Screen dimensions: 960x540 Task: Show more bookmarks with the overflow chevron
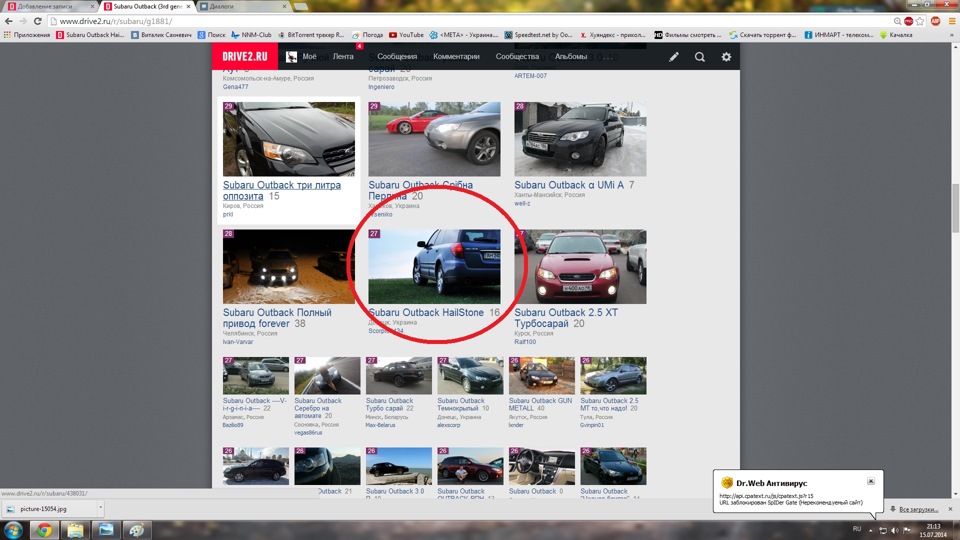pyautogui.click(x=951, y=35)
